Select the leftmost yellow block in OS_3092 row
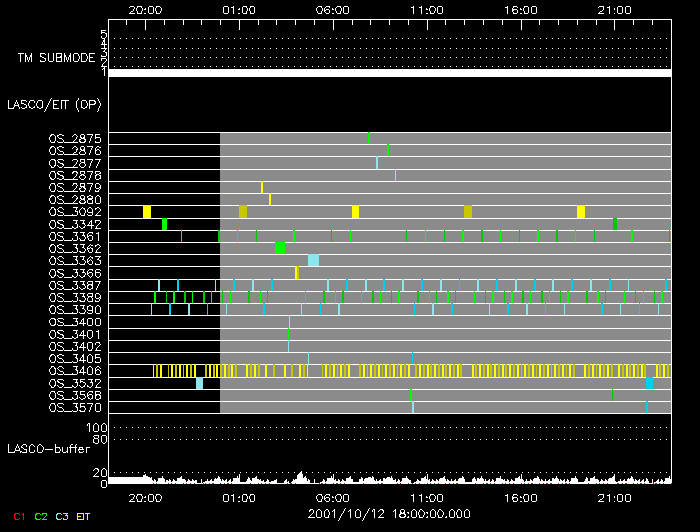 (147, 211)
